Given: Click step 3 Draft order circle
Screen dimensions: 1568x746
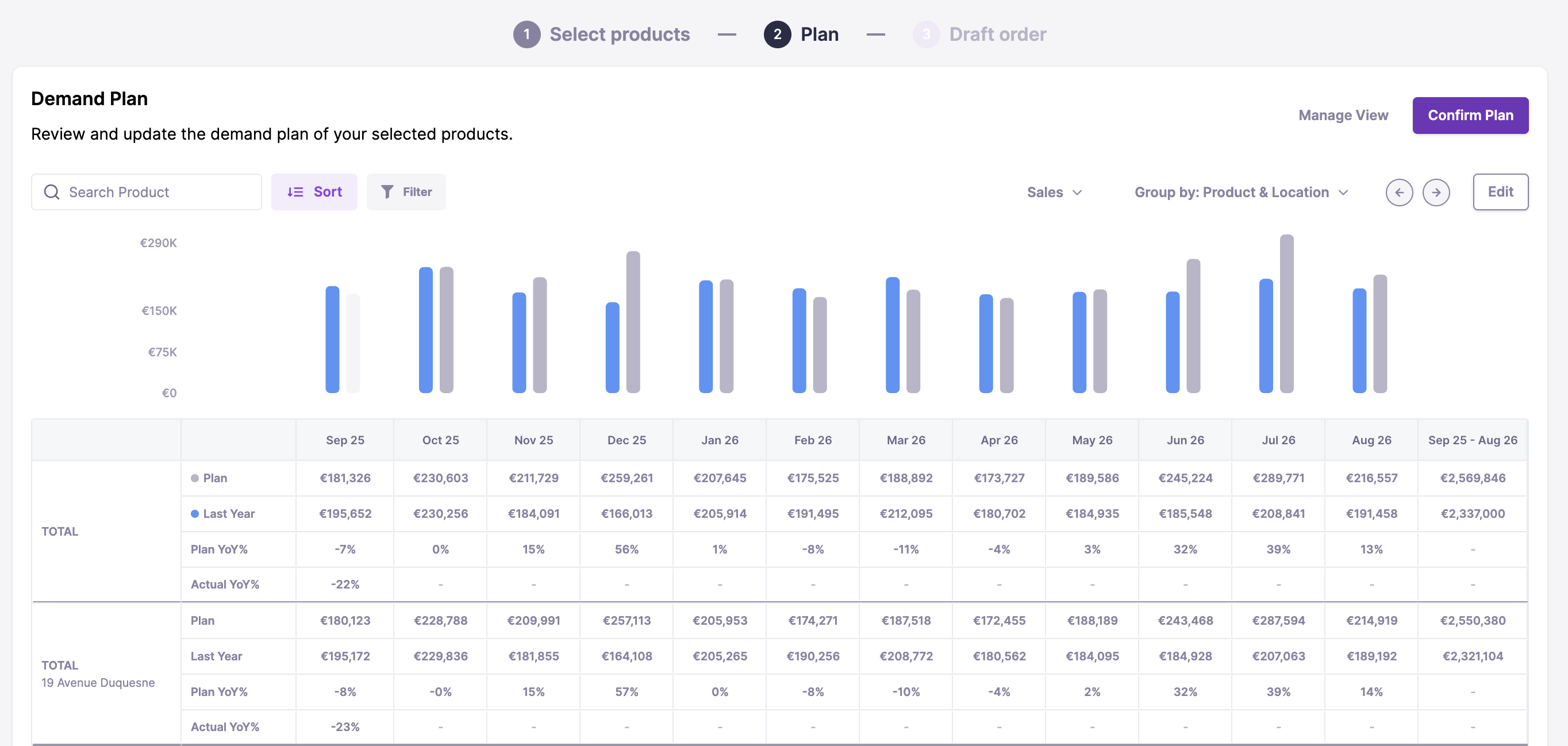Looking at the screenshot, I should [925, 34].
